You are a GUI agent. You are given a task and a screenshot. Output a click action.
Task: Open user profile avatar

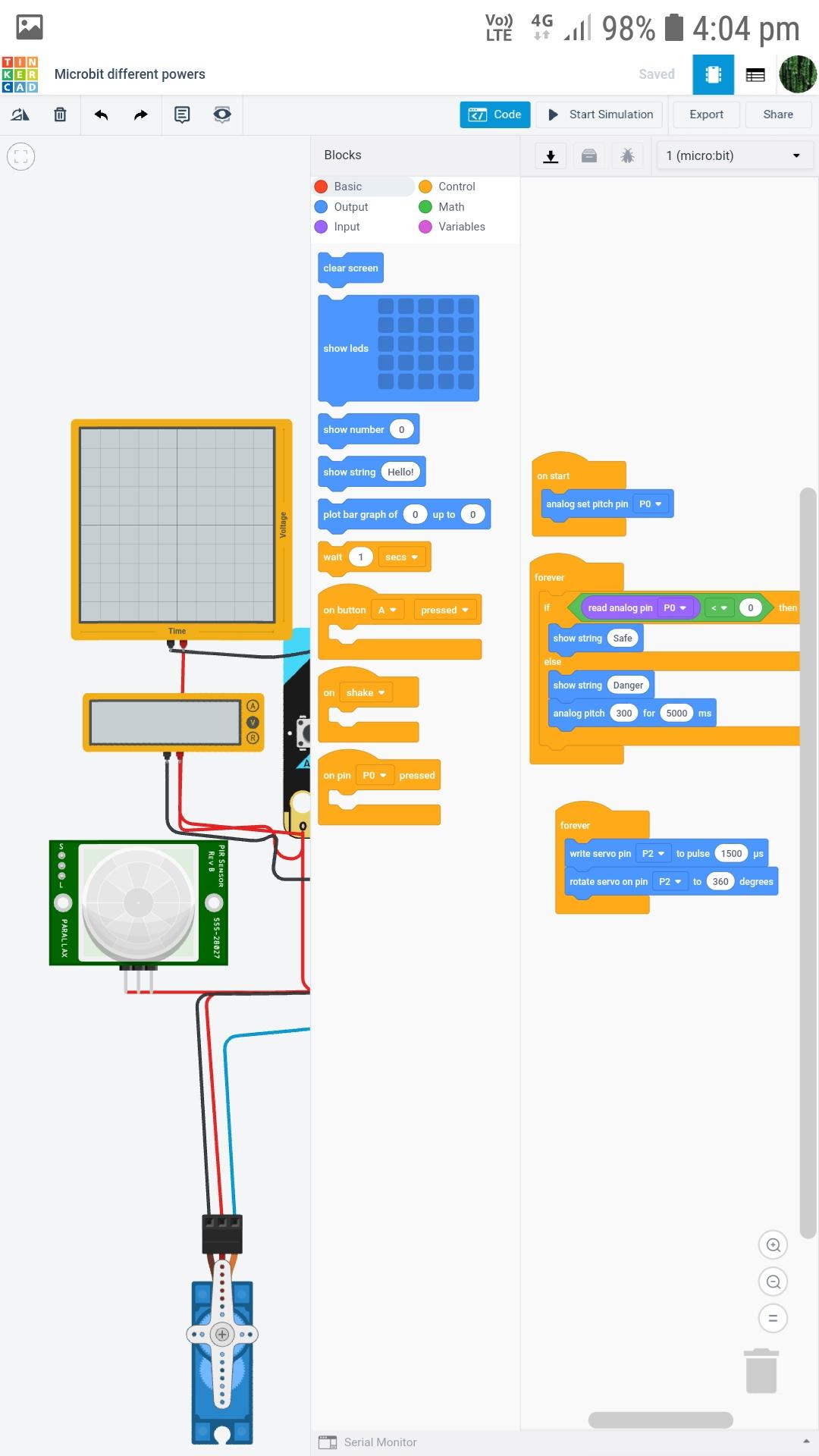pyautogui.click(x=798, y=74)
